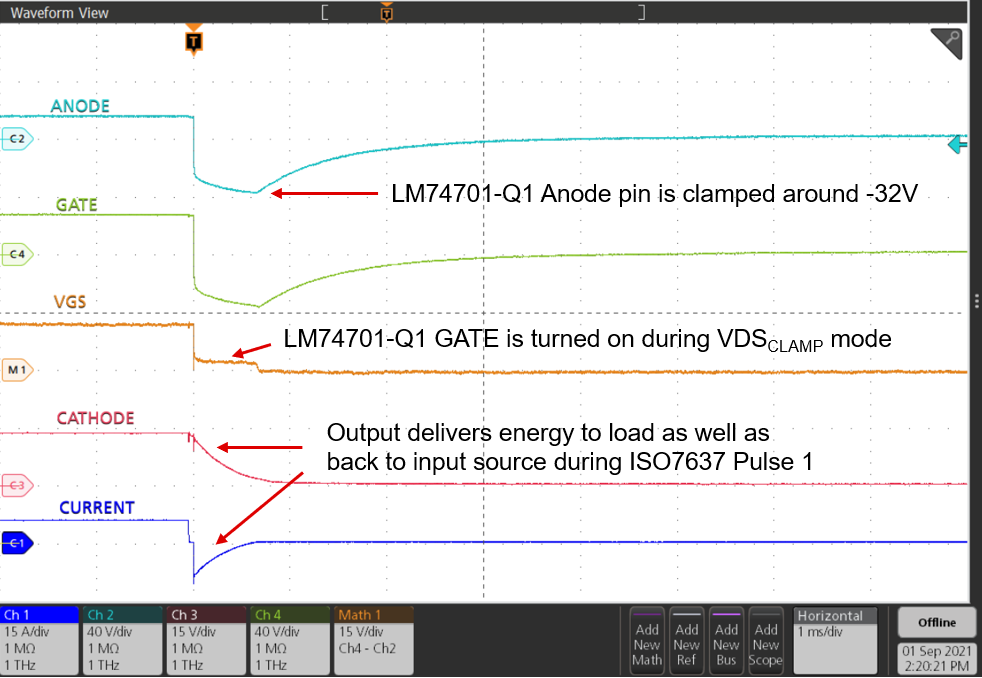
Task: Expand the Offline status control
Action: pyautogui.click(x=937, y=622)
